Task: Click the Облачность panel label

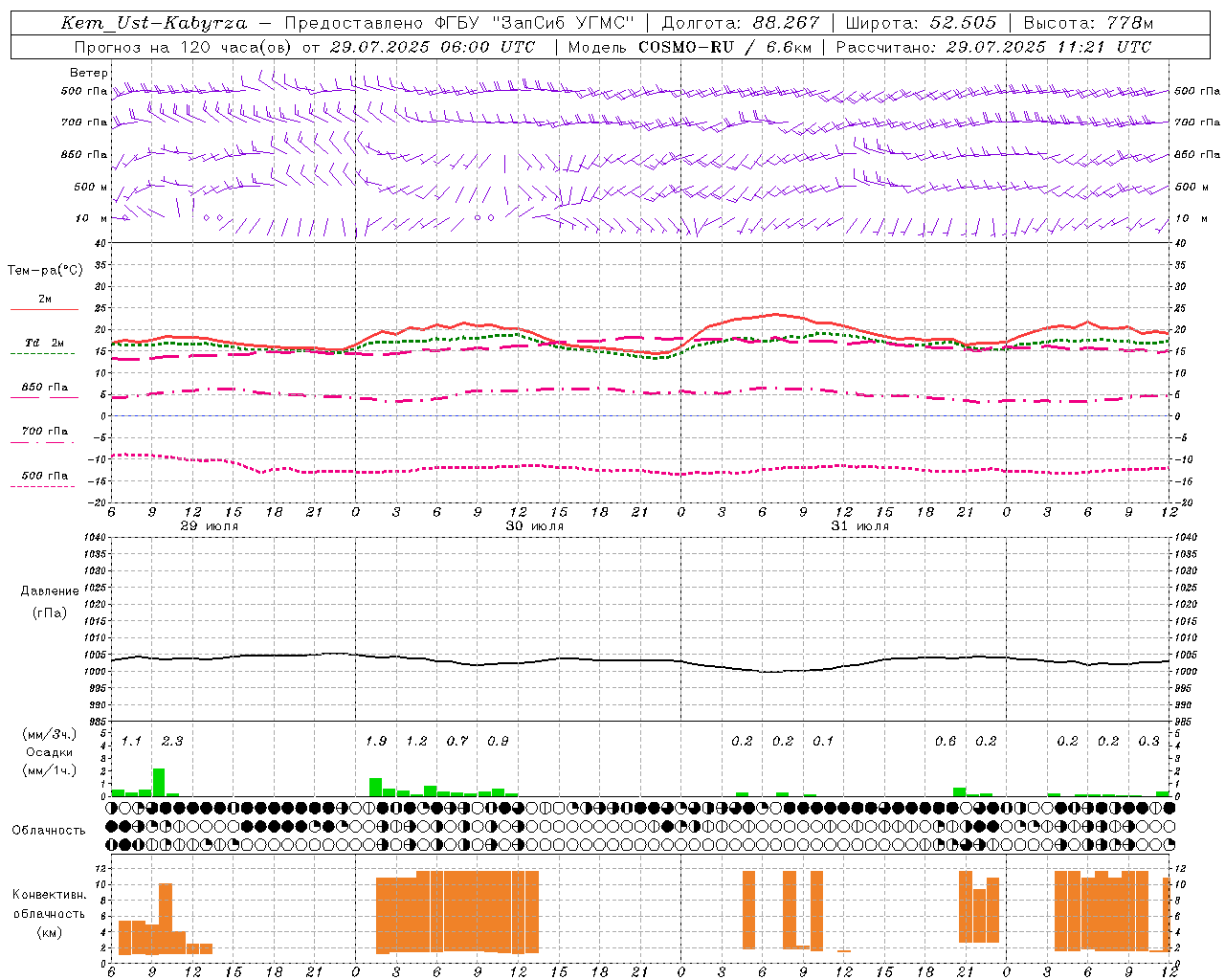Action: coord(49,830)
